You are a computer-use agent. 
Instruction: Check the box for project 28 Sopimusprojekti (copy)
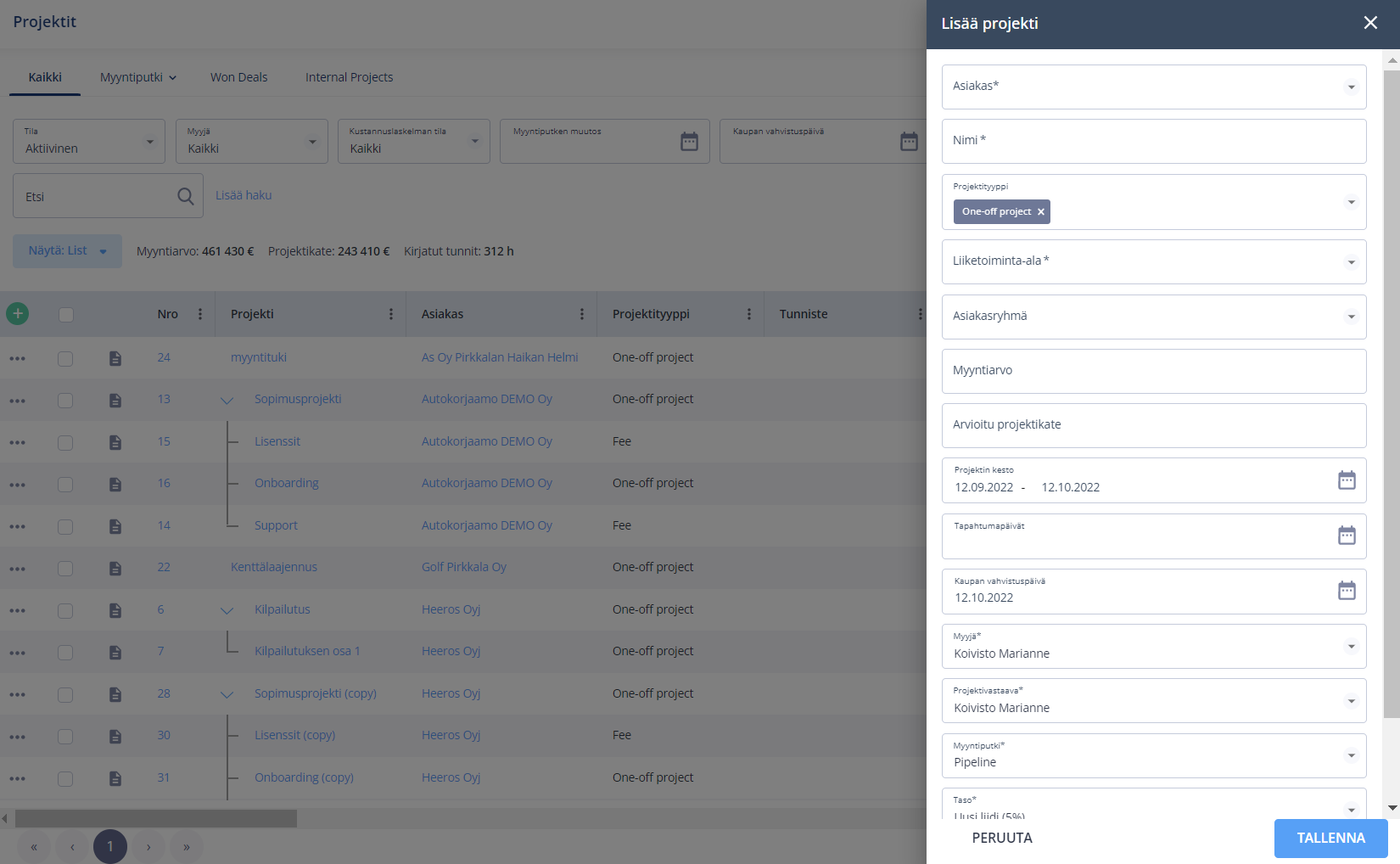pyautogui.click(x=65, y=694)
